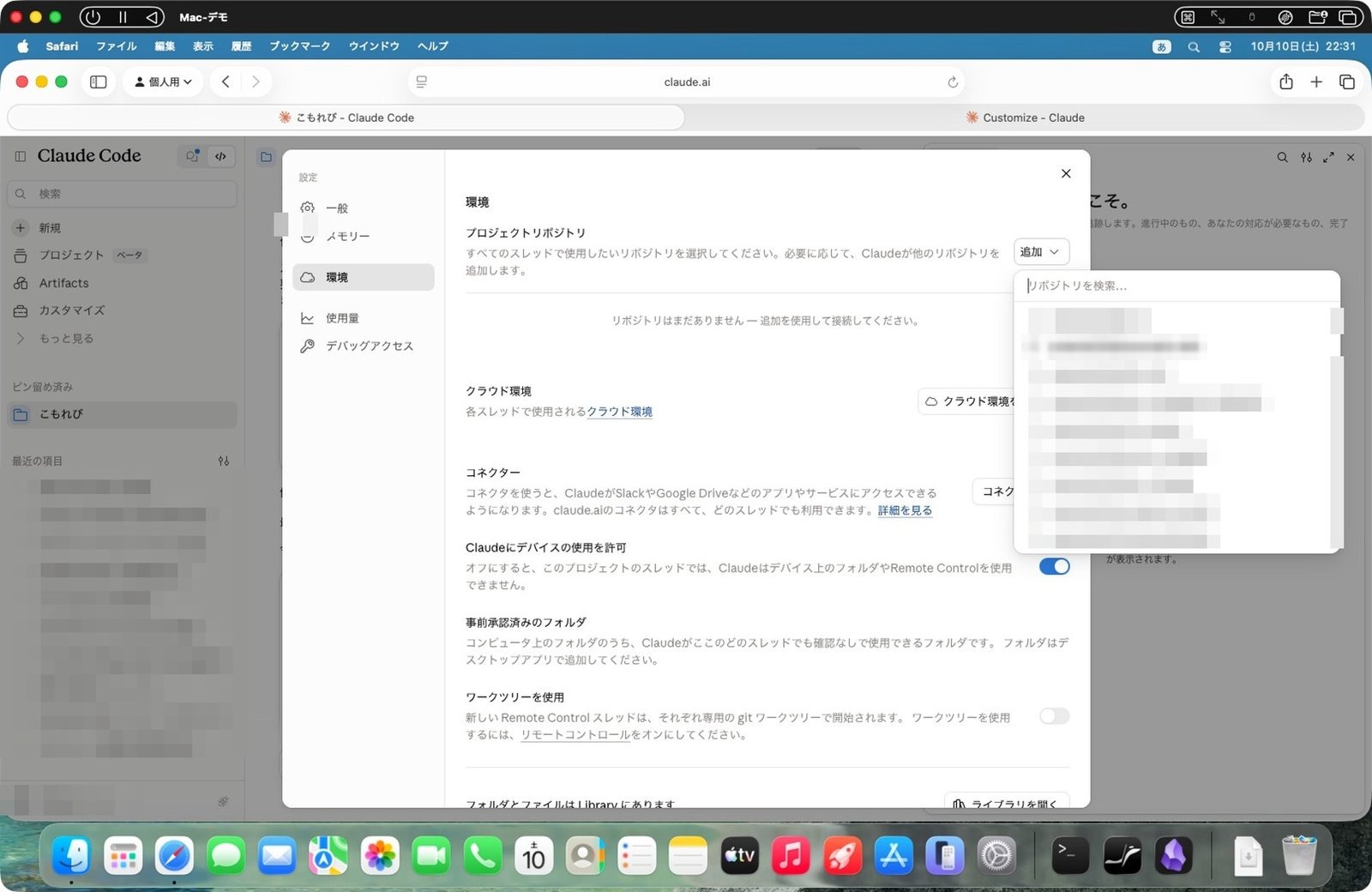Follow the クラウド環境 hyperlink
The image size is (1372, 892).
tap(619, 412)
